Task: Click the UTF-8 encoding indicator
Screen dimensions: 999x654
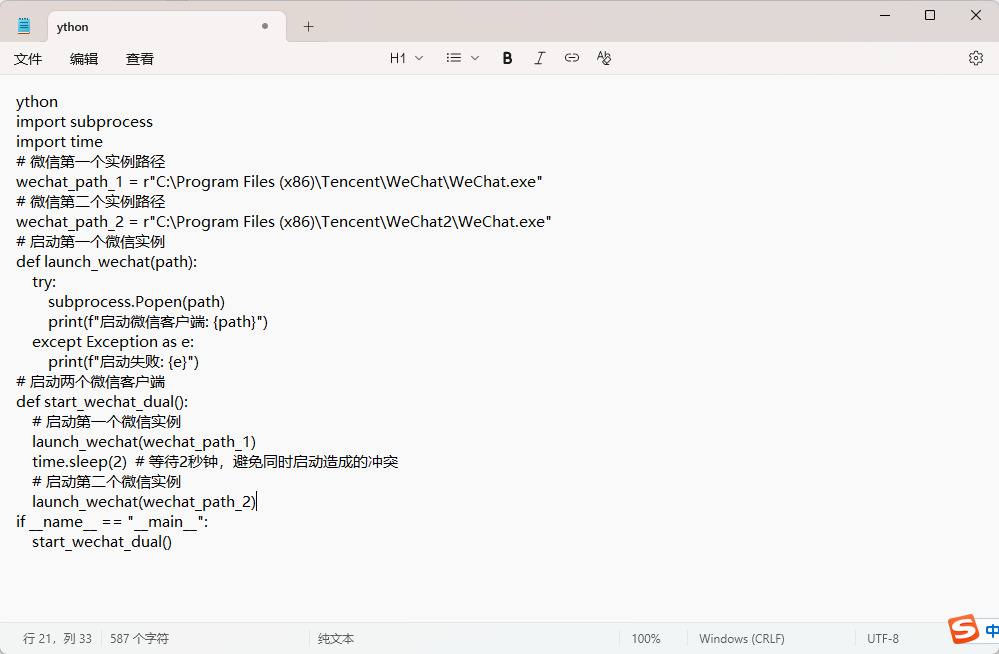Action: 882,638
